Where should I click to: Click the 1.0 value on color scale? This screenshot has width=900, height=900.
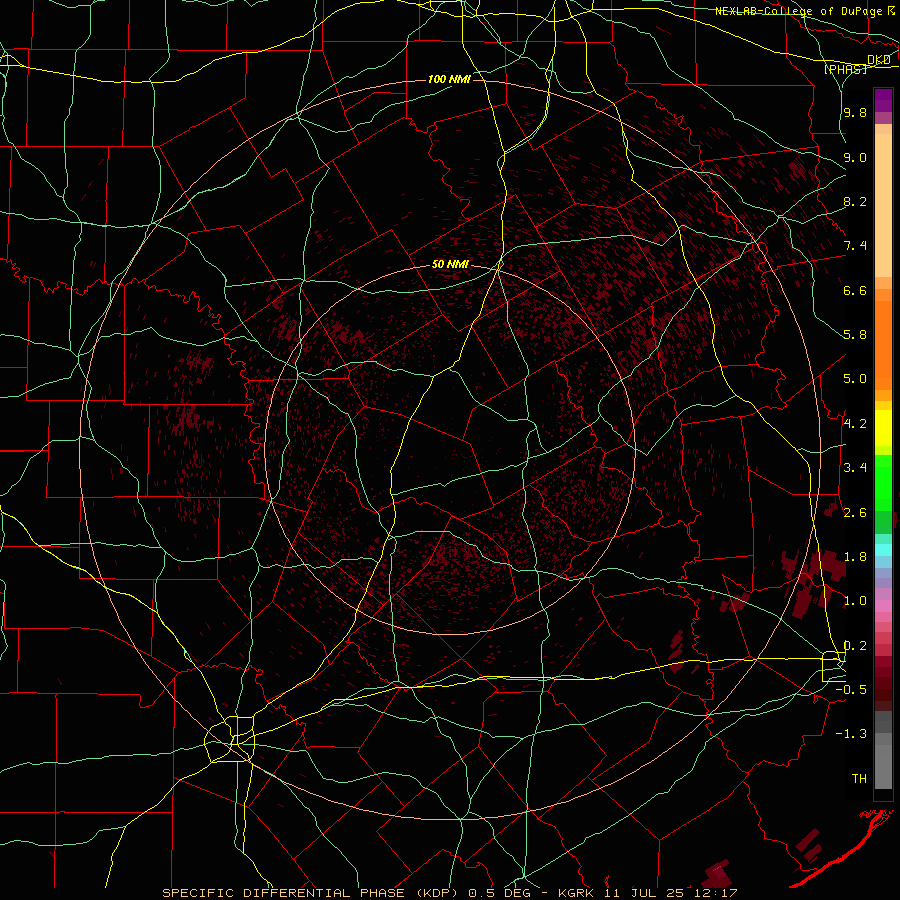[x=855, y=601]
